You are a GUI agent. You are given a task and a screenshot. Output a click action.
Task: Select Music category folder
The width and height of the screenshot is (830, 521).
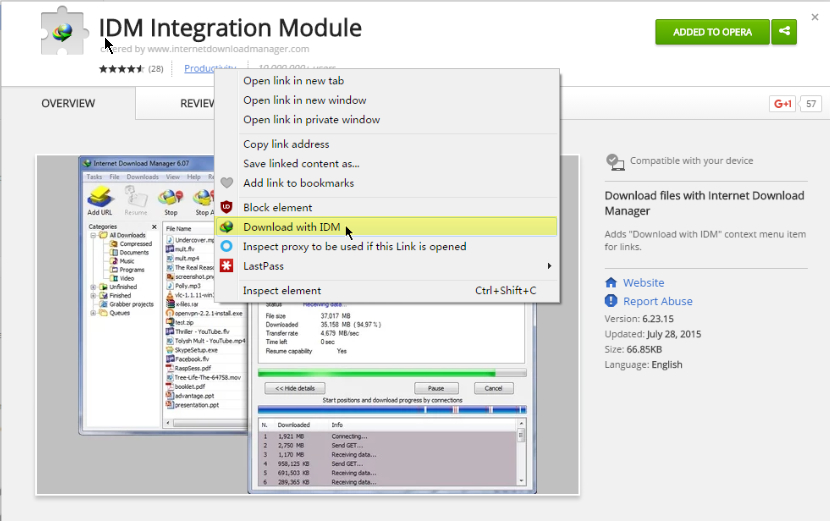(122, 261)
